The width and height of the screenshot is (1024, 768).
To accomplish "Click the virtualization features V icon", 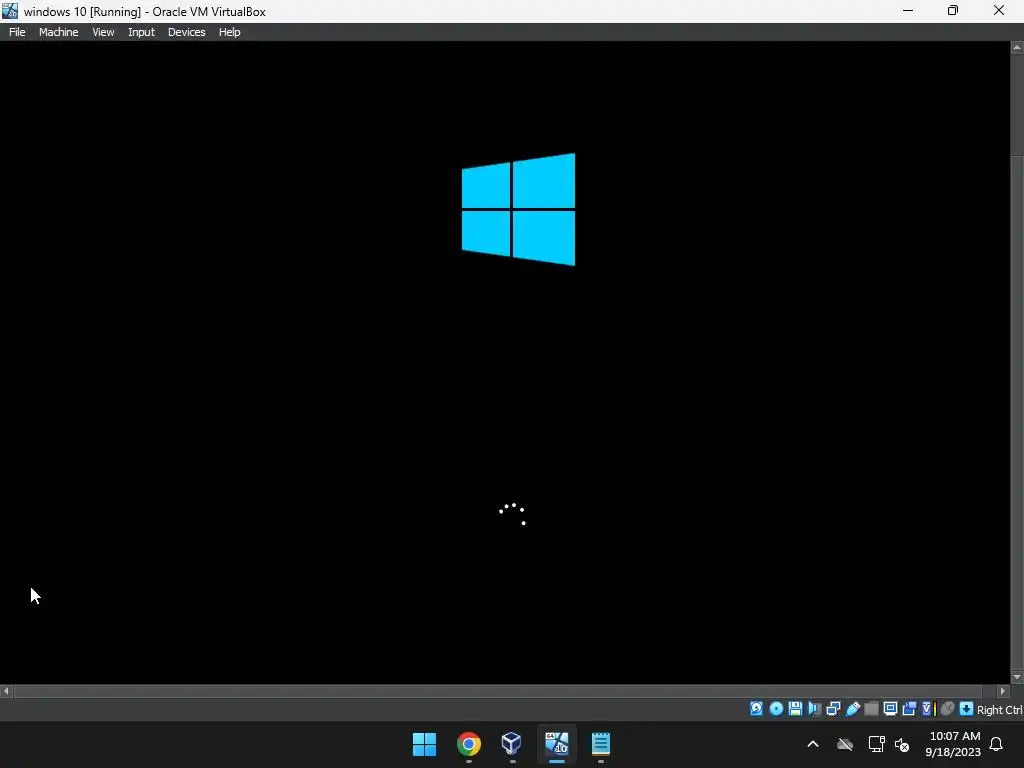I will [929, 709].
